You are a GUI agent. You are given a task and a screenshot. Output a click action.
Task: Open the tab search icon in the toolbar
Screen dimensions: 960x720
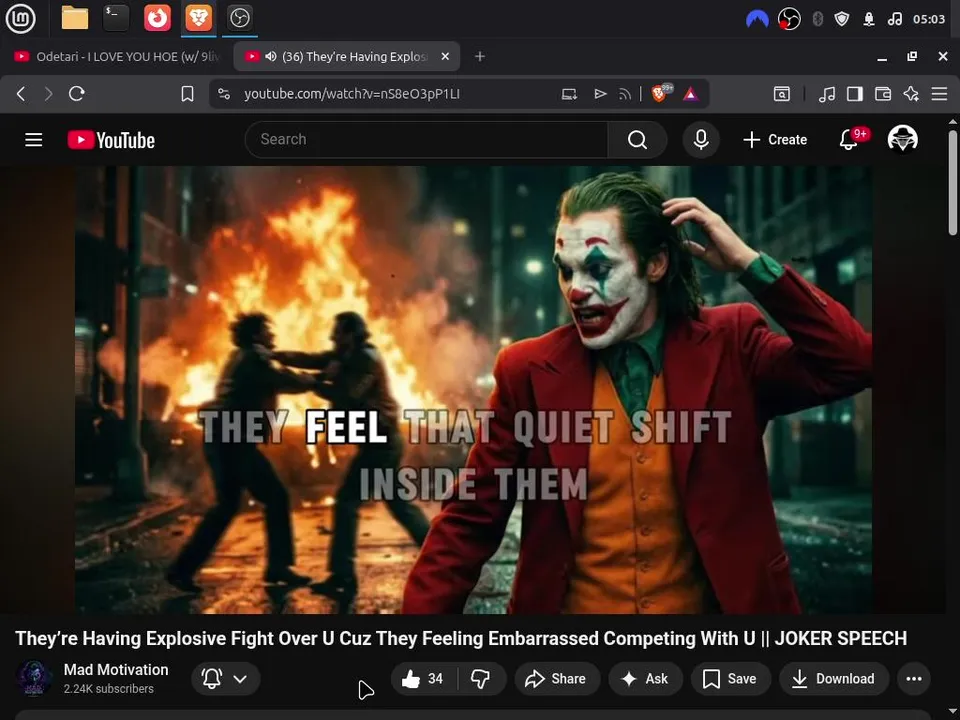782,94
